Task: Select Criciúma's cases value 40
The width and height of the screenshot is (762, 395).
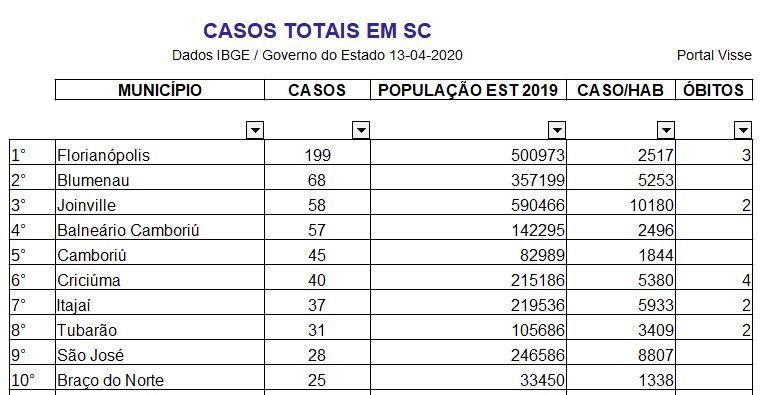Action: [317, 277]
